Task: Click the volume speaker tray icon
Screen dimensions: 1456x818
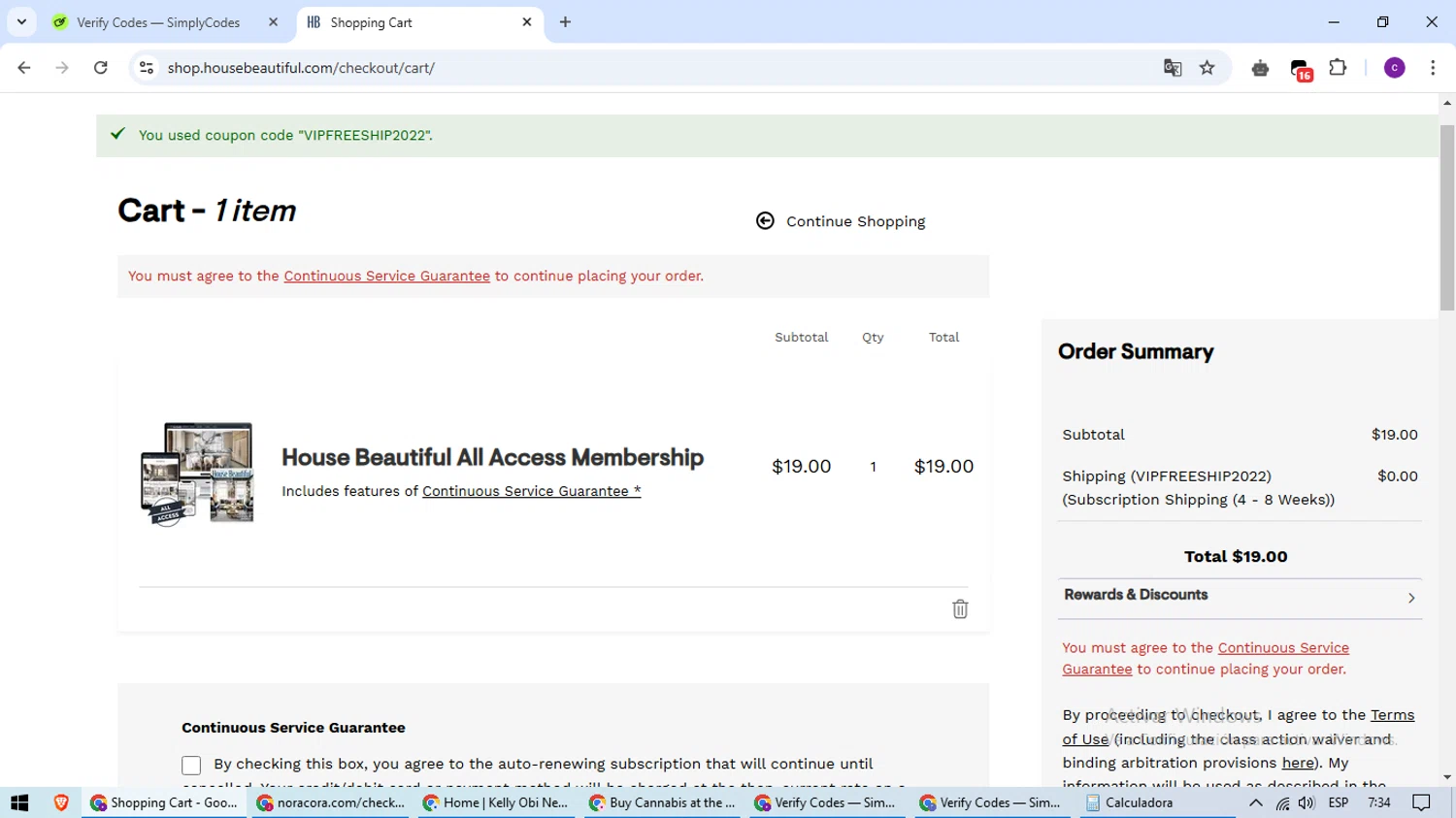Action: (1307, 802)
